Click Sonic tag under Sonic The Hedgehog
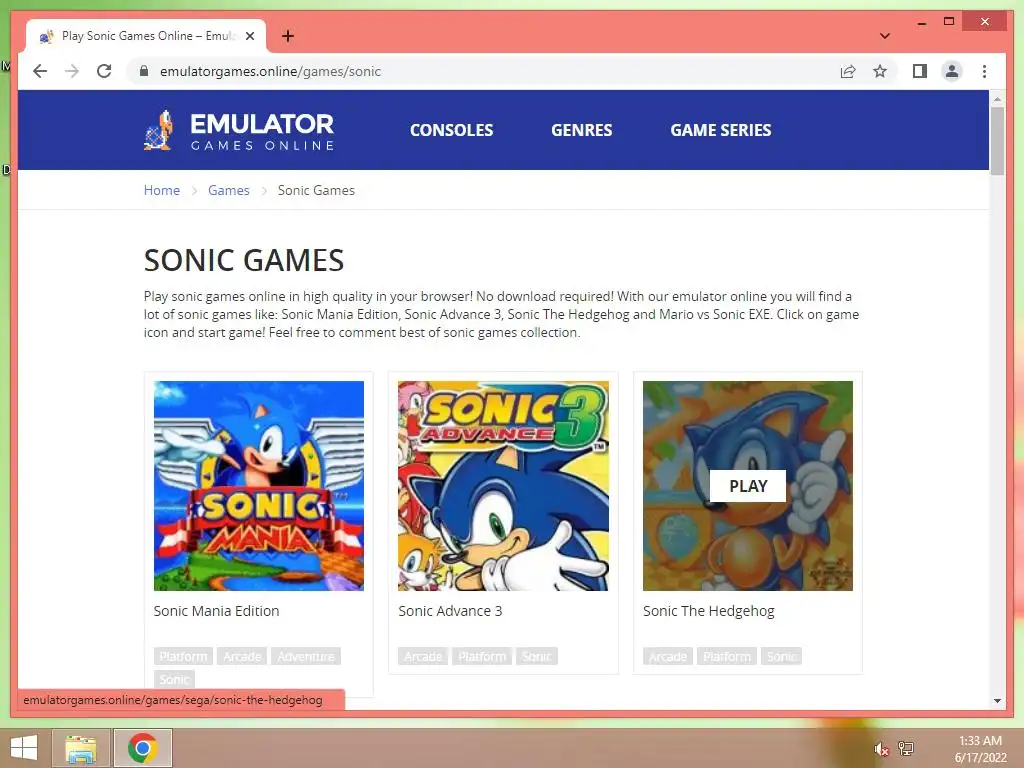Viewport: 1024px width, 768px height. [781, 656]
